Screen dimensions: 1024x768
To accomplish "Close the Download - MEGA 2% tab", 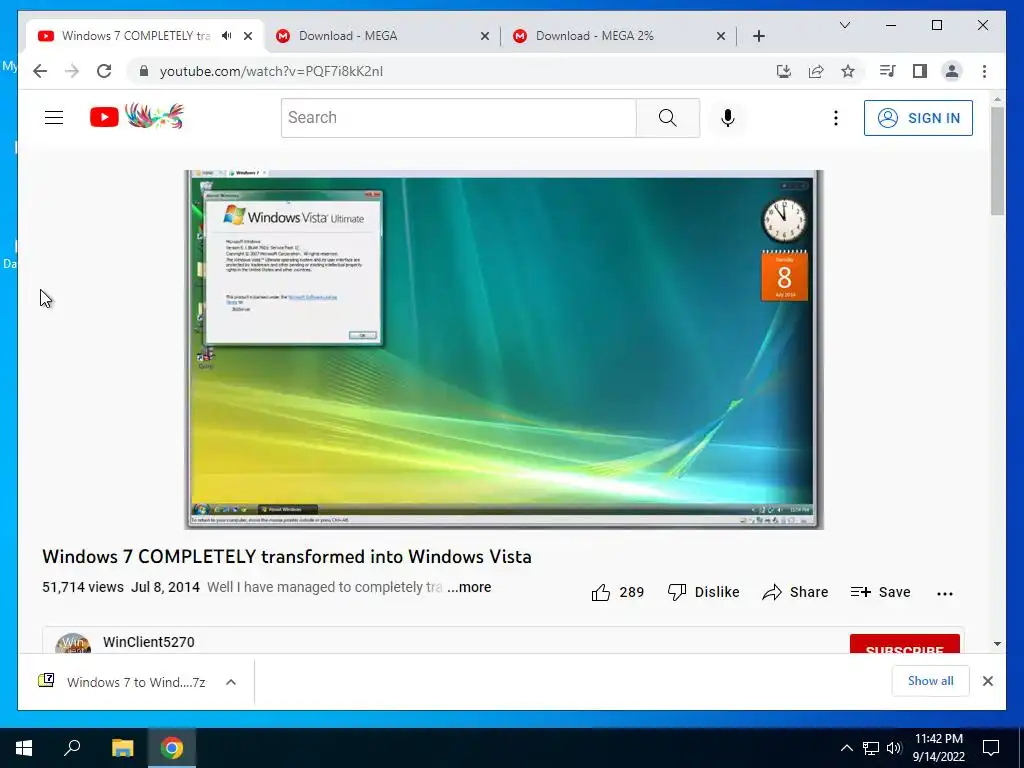I will [x=720, y=36].
